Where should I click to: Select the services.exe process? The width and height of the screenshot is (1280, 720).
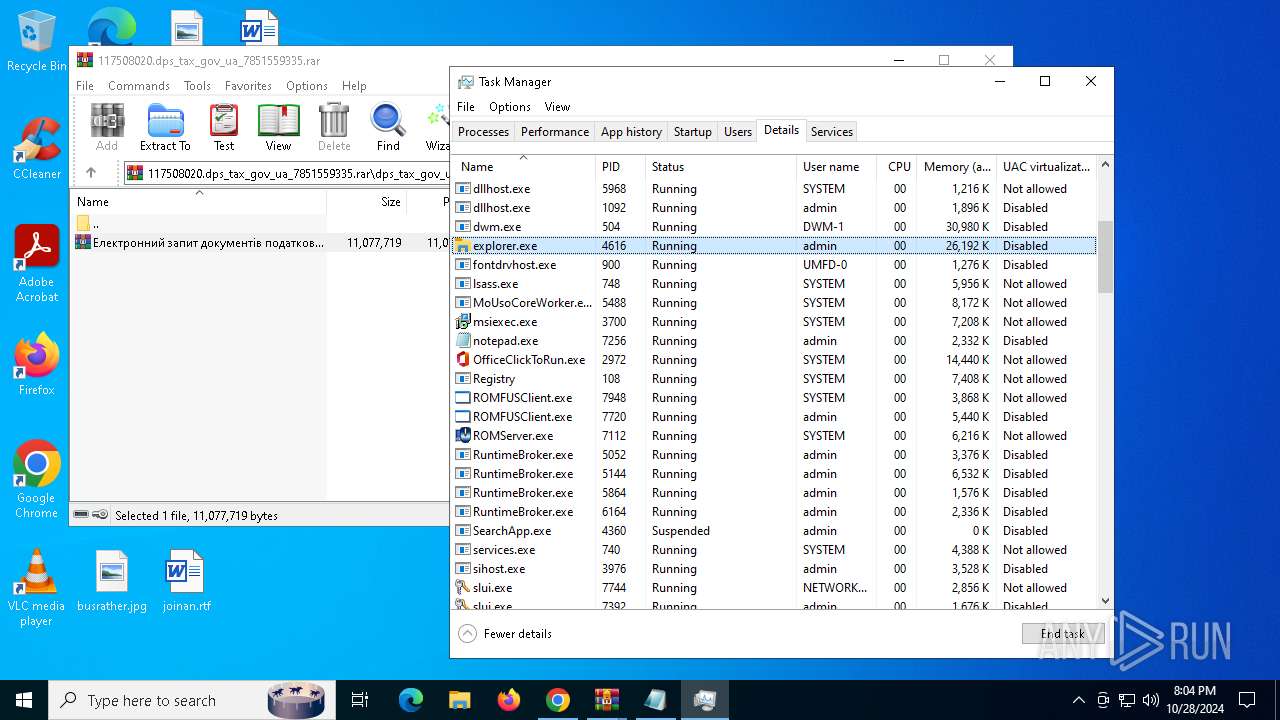coord(775,550)
